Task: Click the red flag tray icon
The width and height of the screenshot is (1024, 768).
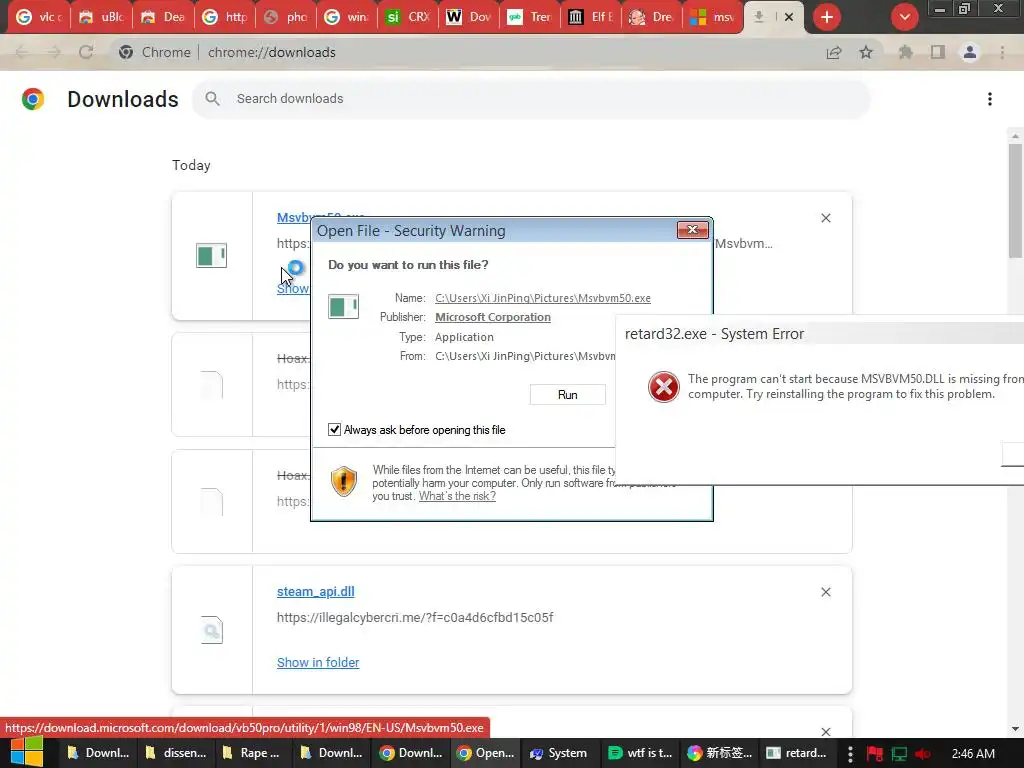Action: pos(874,753)
